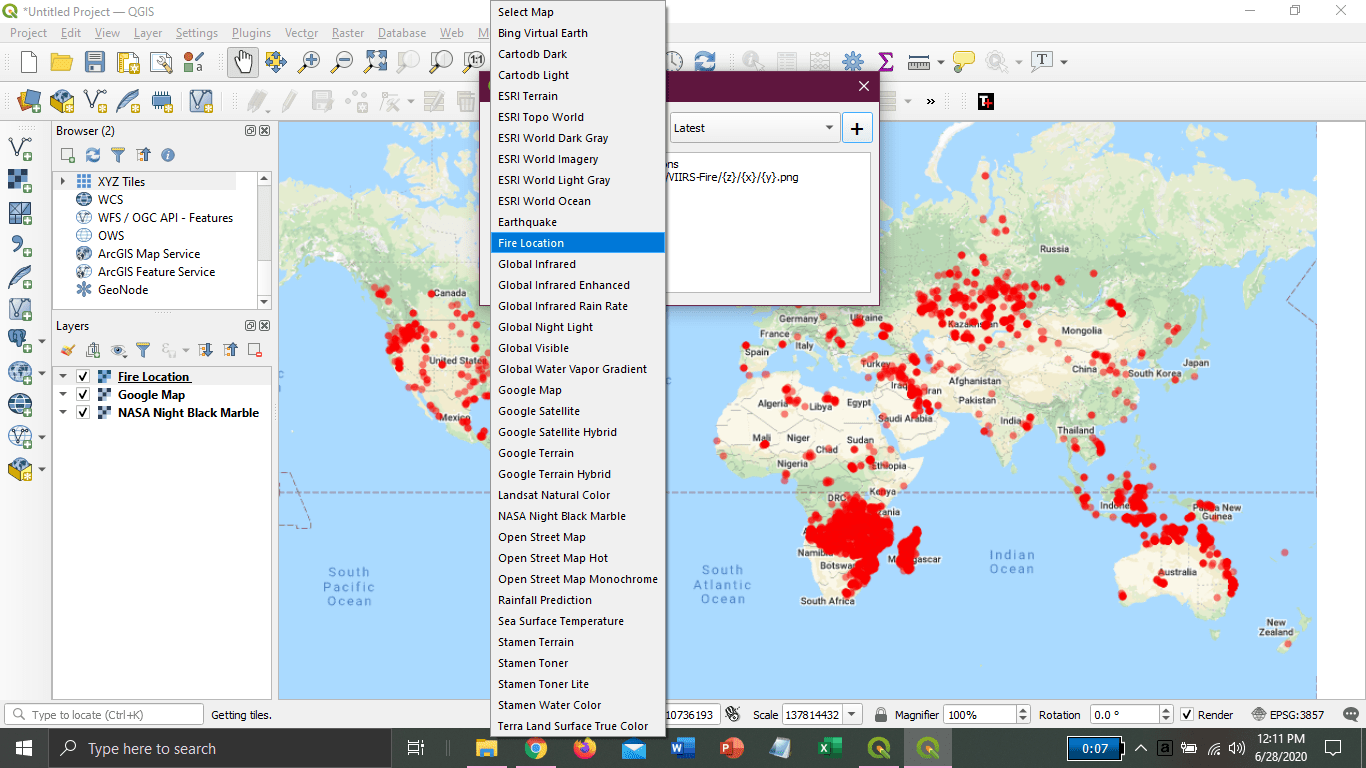The width and height of the screenshot is (1366, 768).
Task: Open the Latest date dropdown
Action: pos(754,128)
